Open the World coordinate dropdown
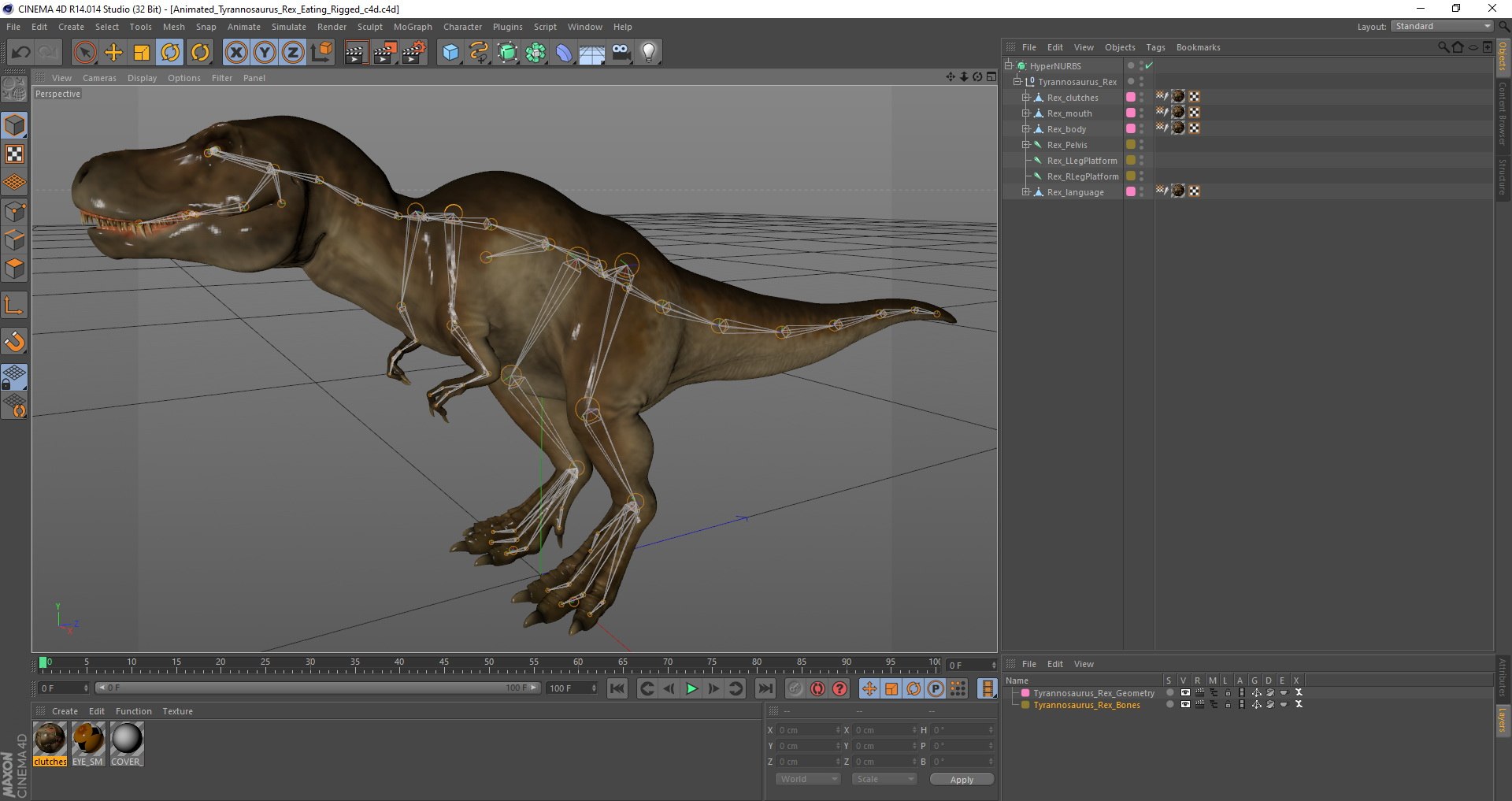Image resolution: width=1512 pixels, height=801 pixels. point(808,779)
